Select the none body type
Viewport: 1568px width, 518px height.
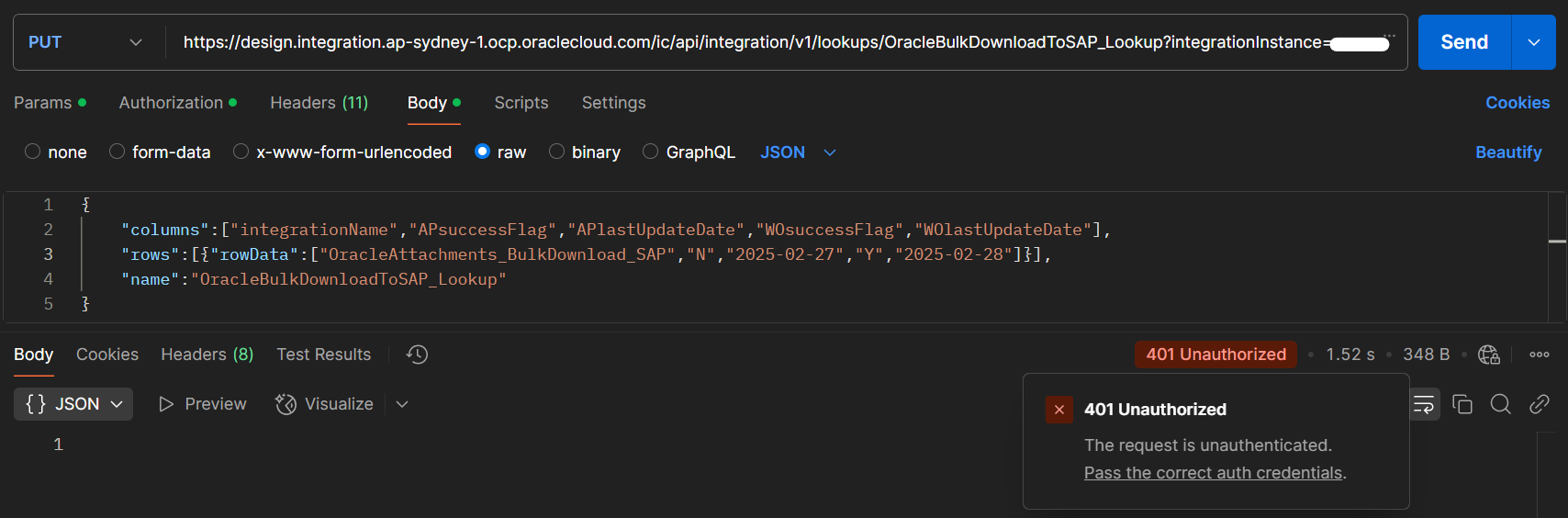click(56, 152)
